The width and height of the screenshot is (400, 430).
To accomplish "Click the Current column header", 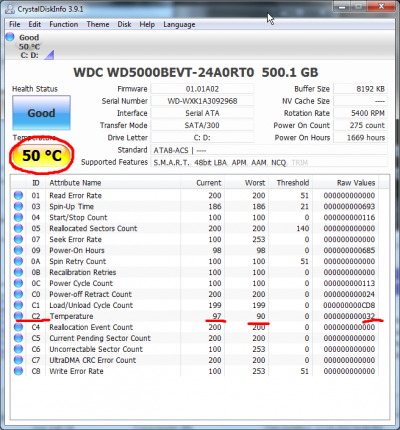I will pyautogui.click(x=202, y=183).
